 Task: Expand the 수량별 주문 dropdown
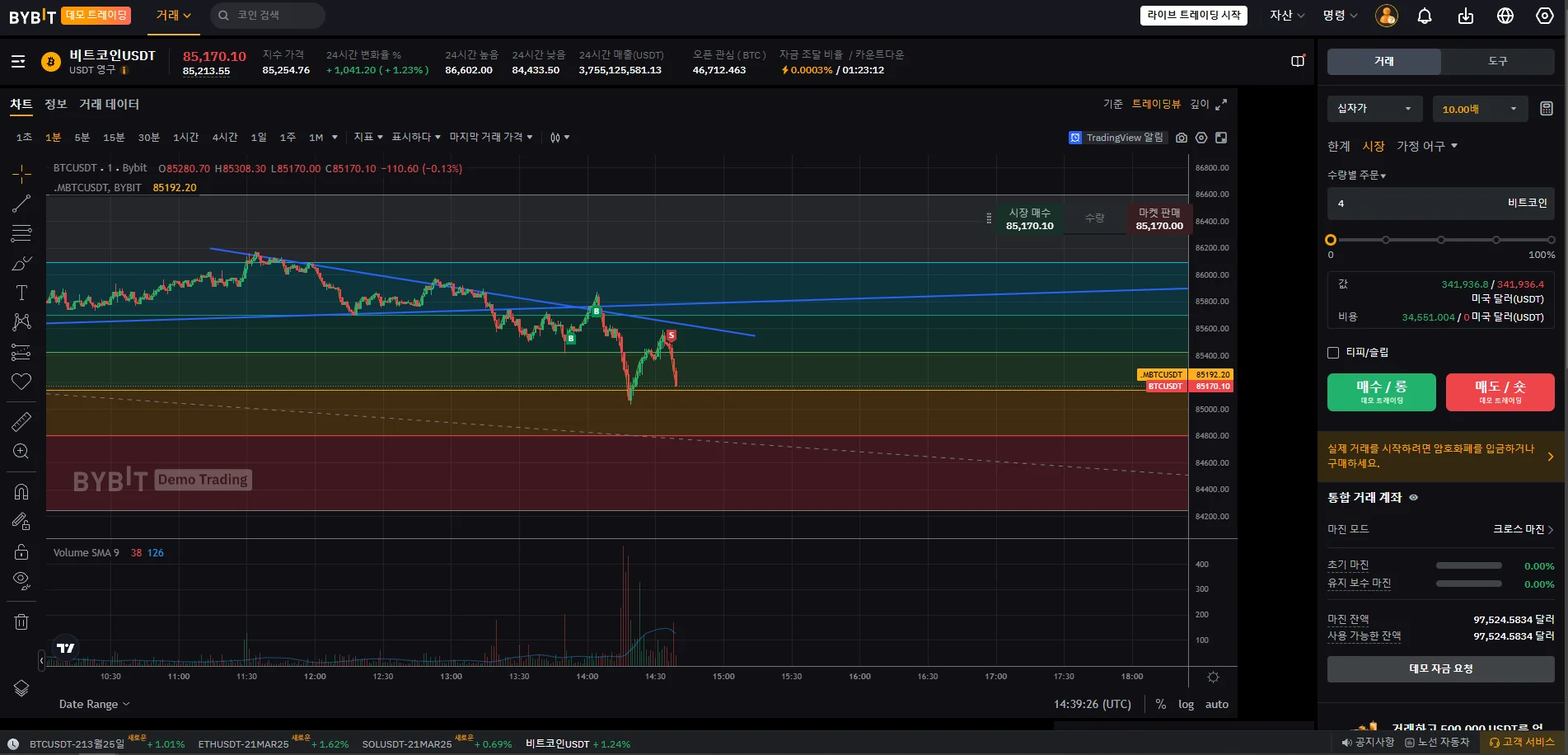pyautogui.click(x=1357, y=176)
